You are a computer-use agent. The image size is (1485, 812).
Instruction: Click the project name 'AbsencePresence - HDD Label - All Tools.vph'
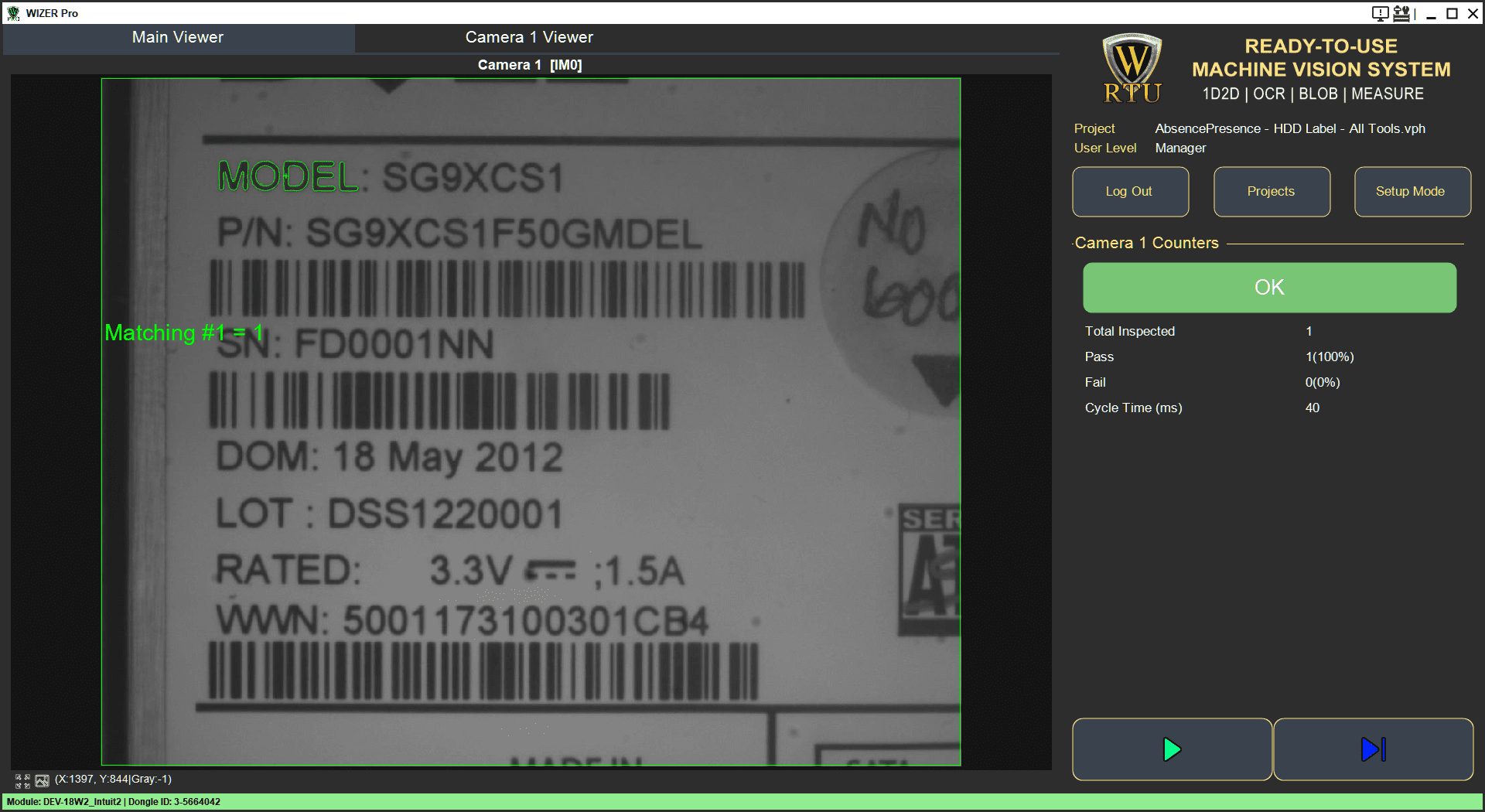coord(1290,128)
